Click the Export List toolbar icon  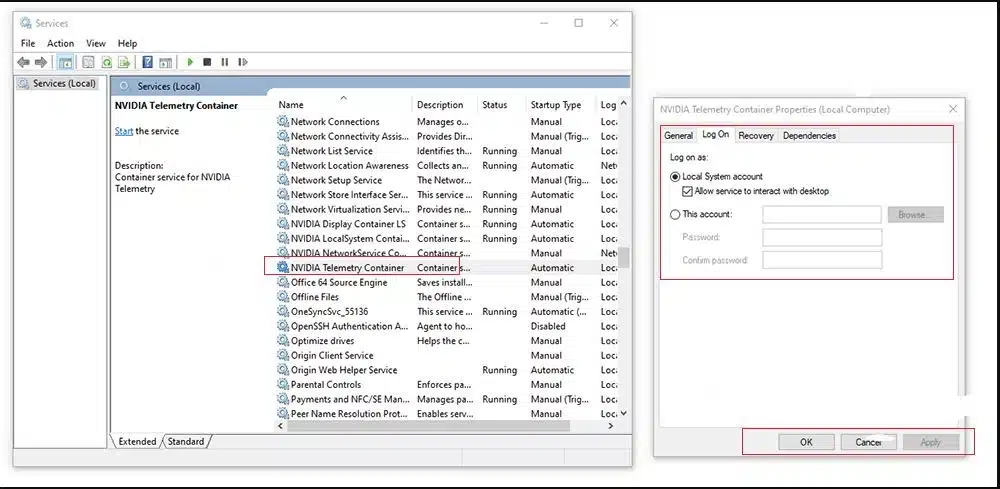124,62
